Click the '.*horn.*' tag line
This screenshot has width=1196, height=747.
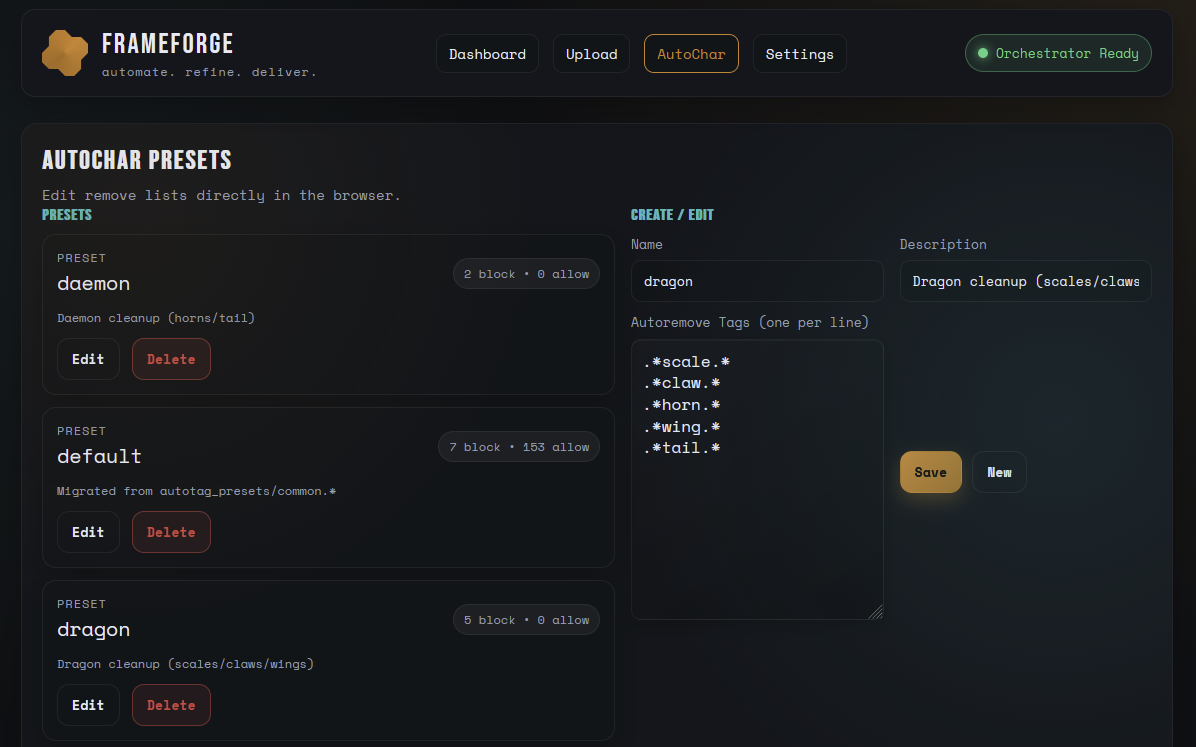point(682,405)
